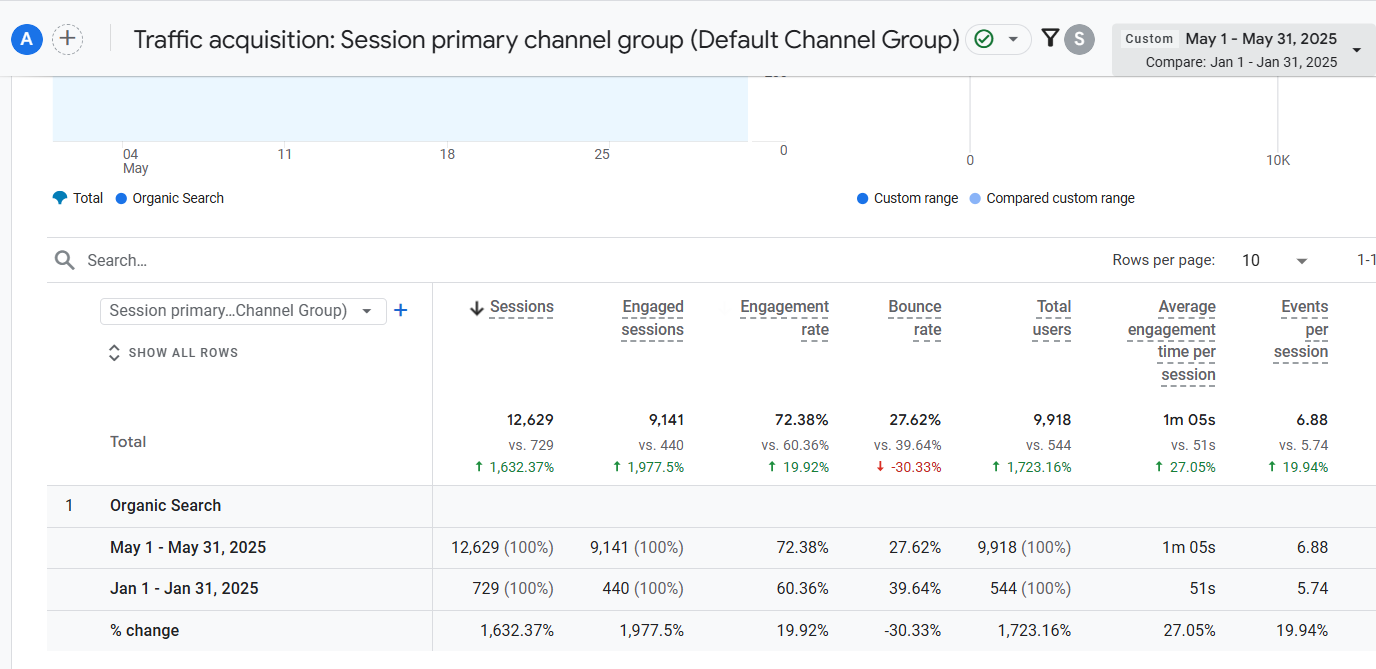Open the report filter funnel icon
1376x669 pixels.
pyautogui.click(x=1049, y=38)
